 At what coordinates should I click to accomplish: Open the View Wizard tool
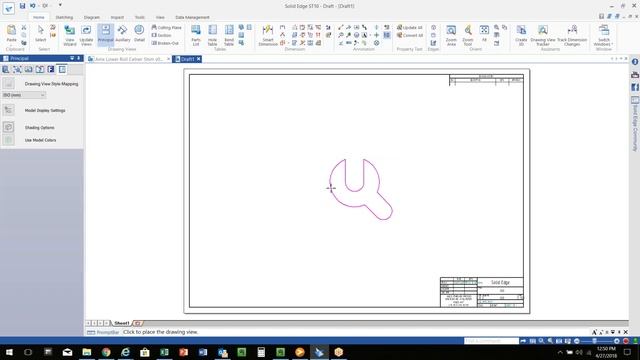(70, 35)
